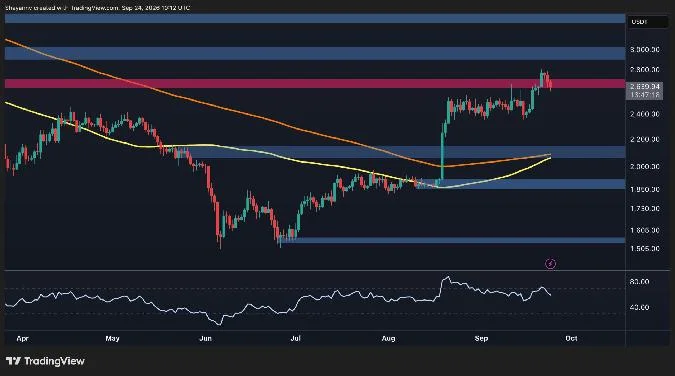The image size is (675, 376).
Task: Click the highlighted current price label on the axis
Action: [x=644, y=90]
